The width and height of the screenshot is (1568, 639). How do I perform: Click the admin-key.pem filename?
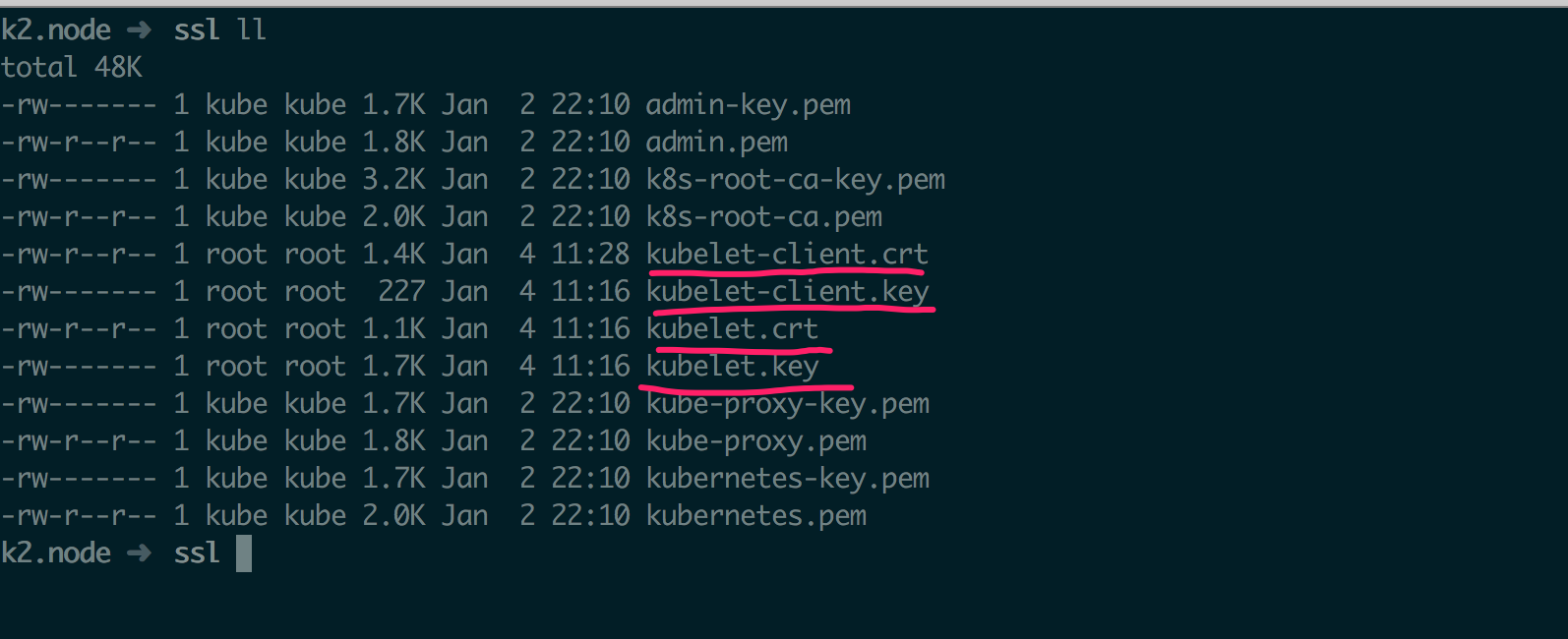[x=748, y=105]
